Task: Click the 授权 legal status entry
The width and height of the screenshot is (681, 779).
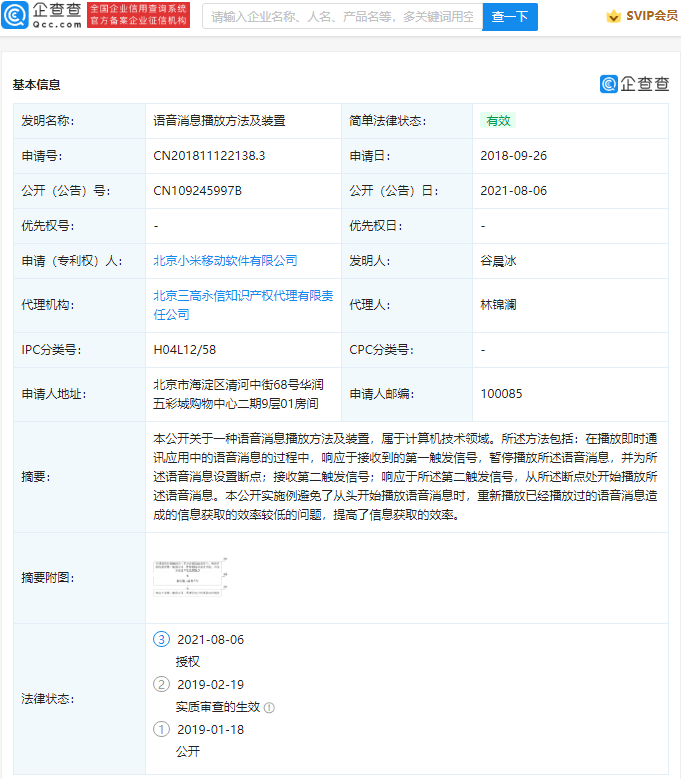Action: tap(188, 662)
